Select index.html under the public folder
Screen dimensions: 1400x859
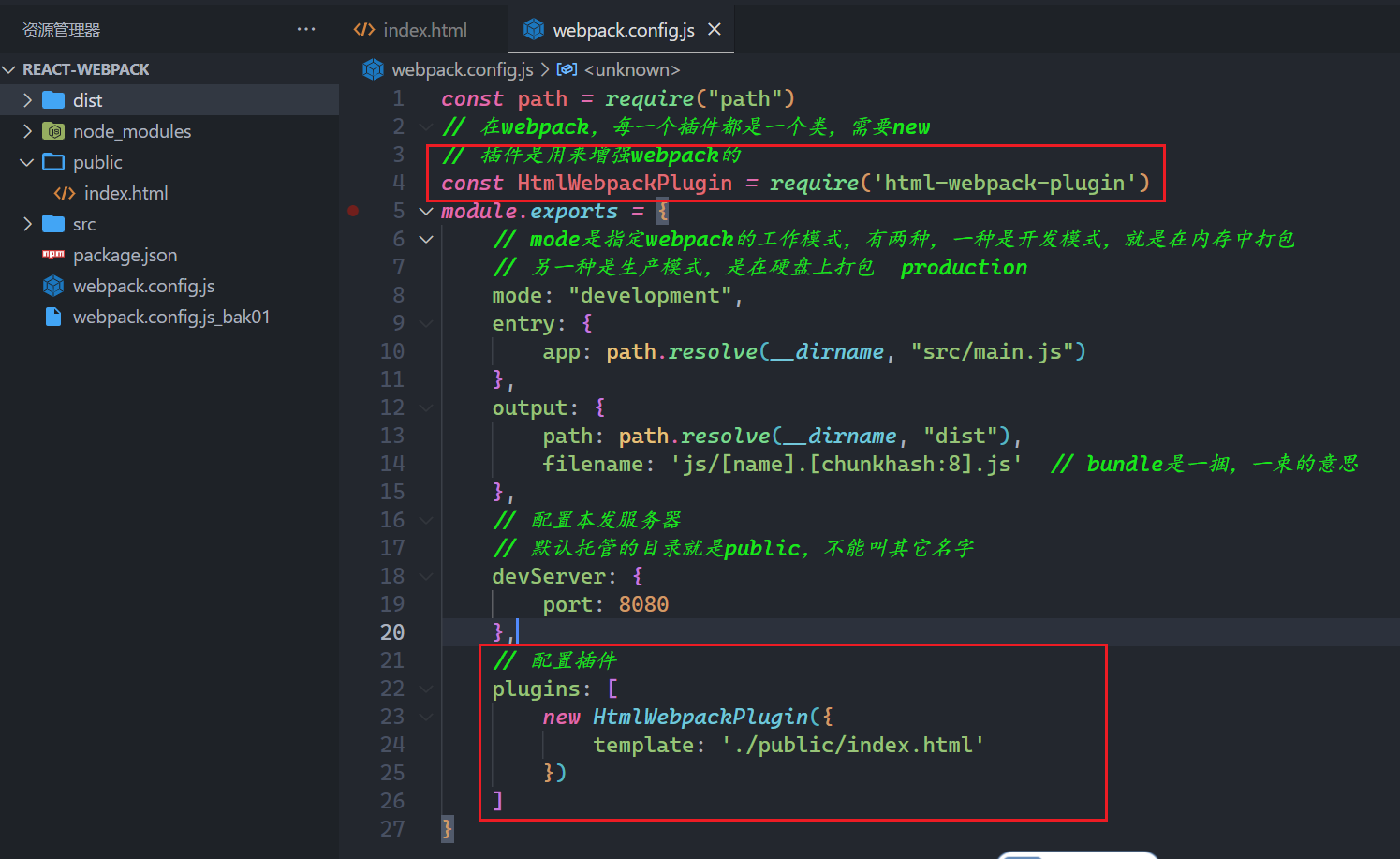point(125,193)
